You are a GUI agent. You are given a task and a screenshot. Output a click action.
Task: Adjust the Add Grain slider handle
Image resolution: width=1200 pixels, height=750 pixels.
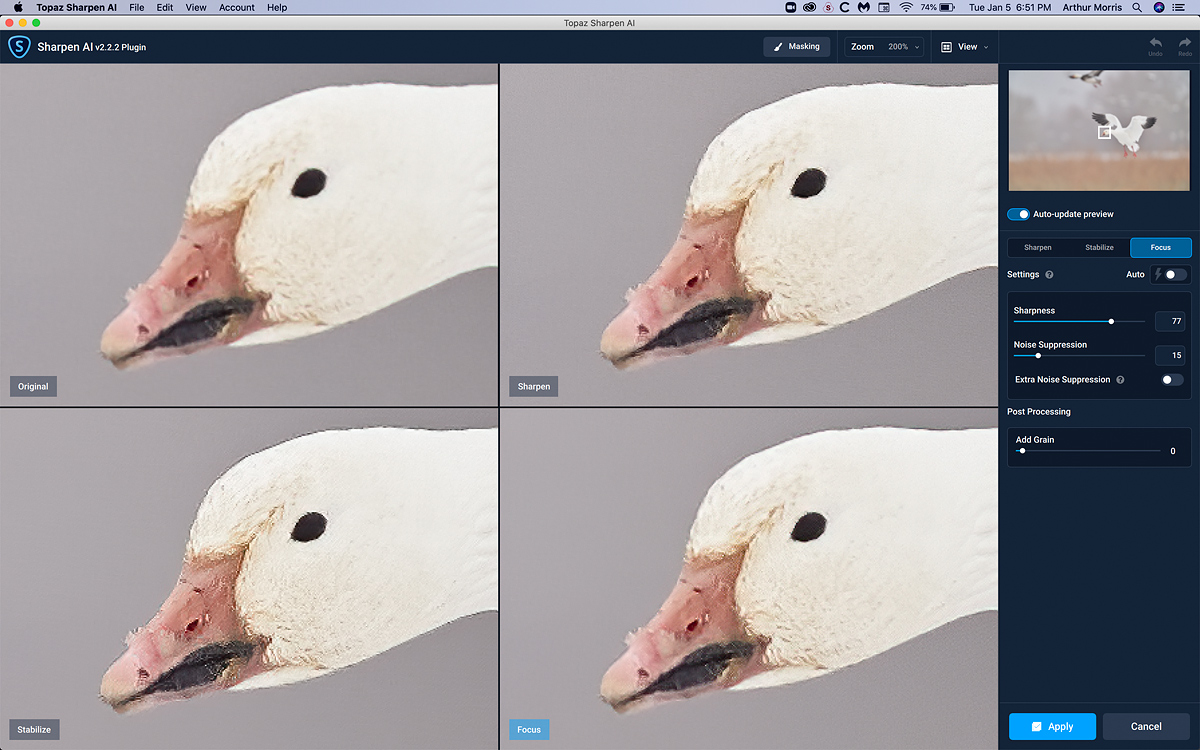[1022, 451]
